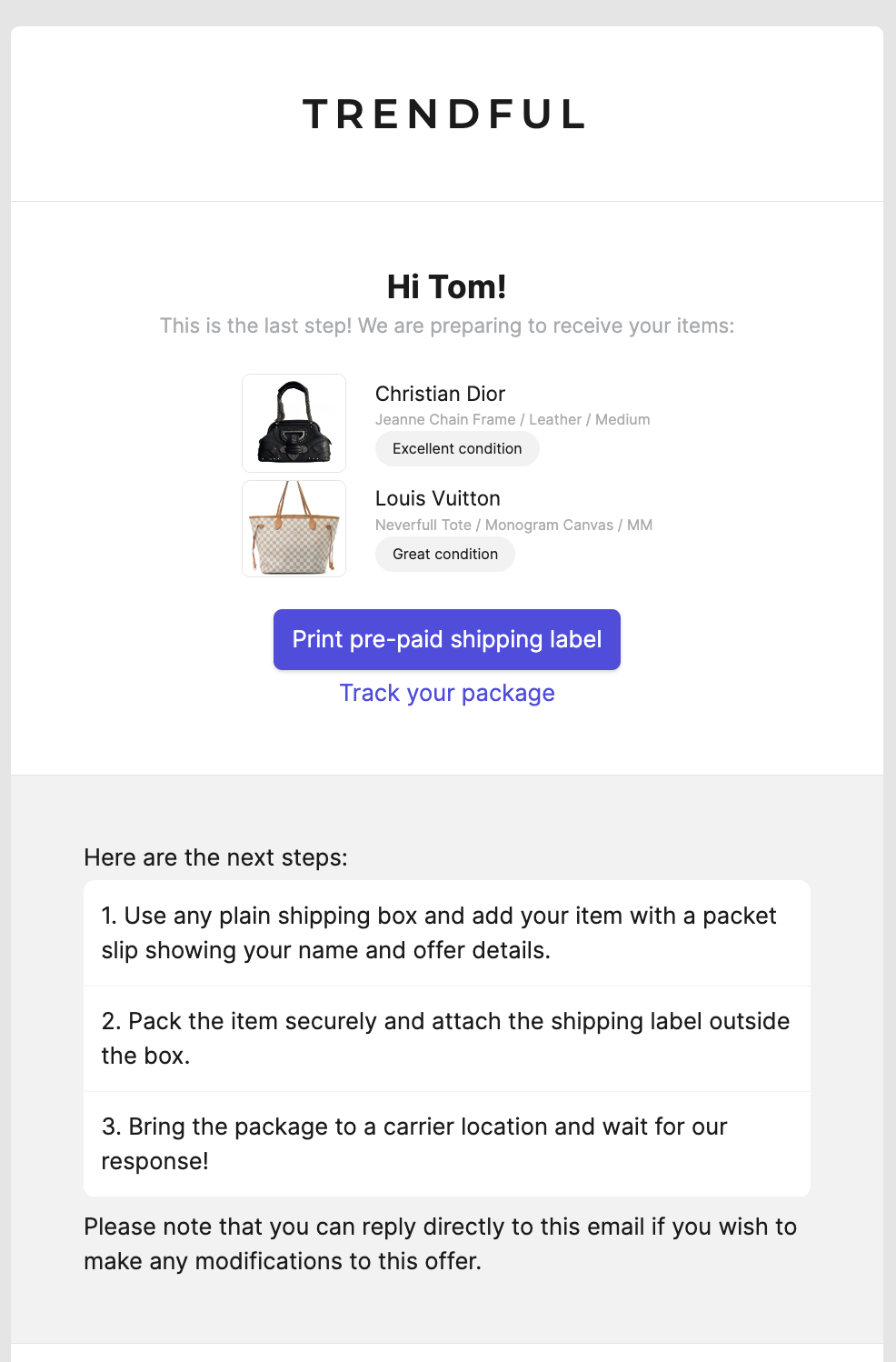Select the Great condition badge

point(445,555)
